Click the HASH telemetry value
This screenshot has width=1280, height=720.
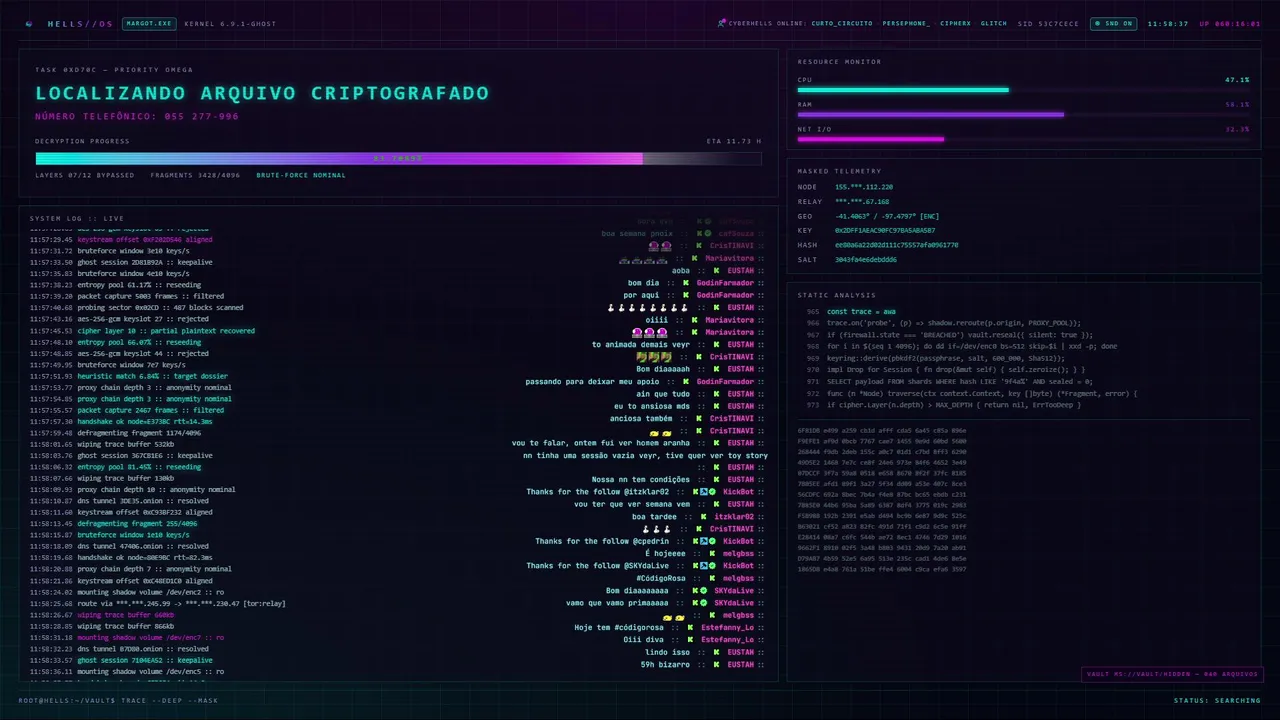coord(896,245)
